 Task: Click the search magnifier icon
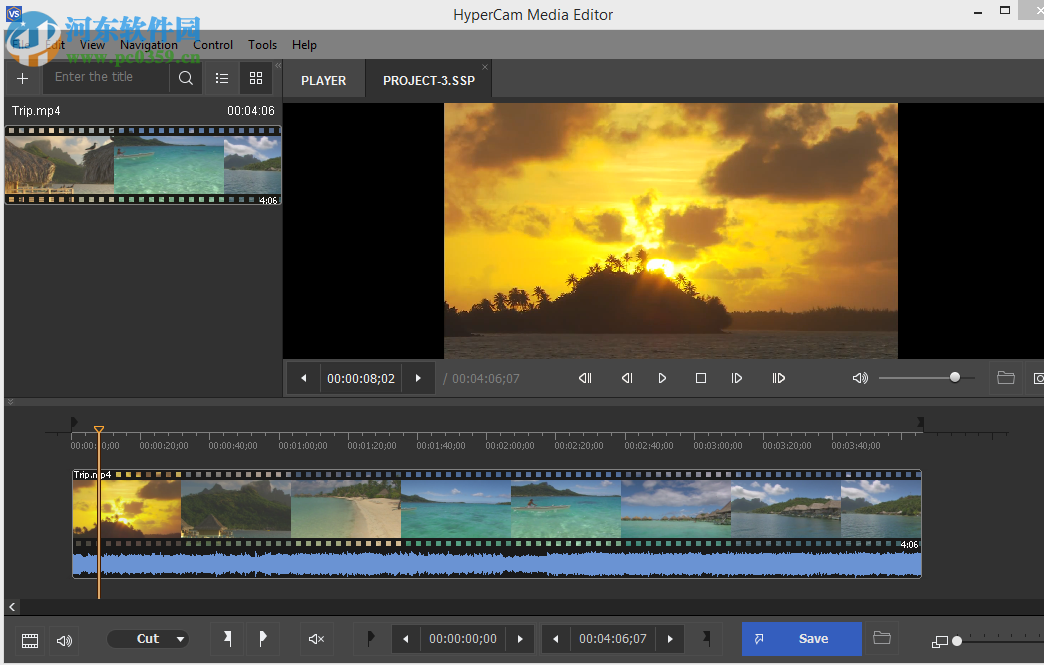[x=186, y=78]
